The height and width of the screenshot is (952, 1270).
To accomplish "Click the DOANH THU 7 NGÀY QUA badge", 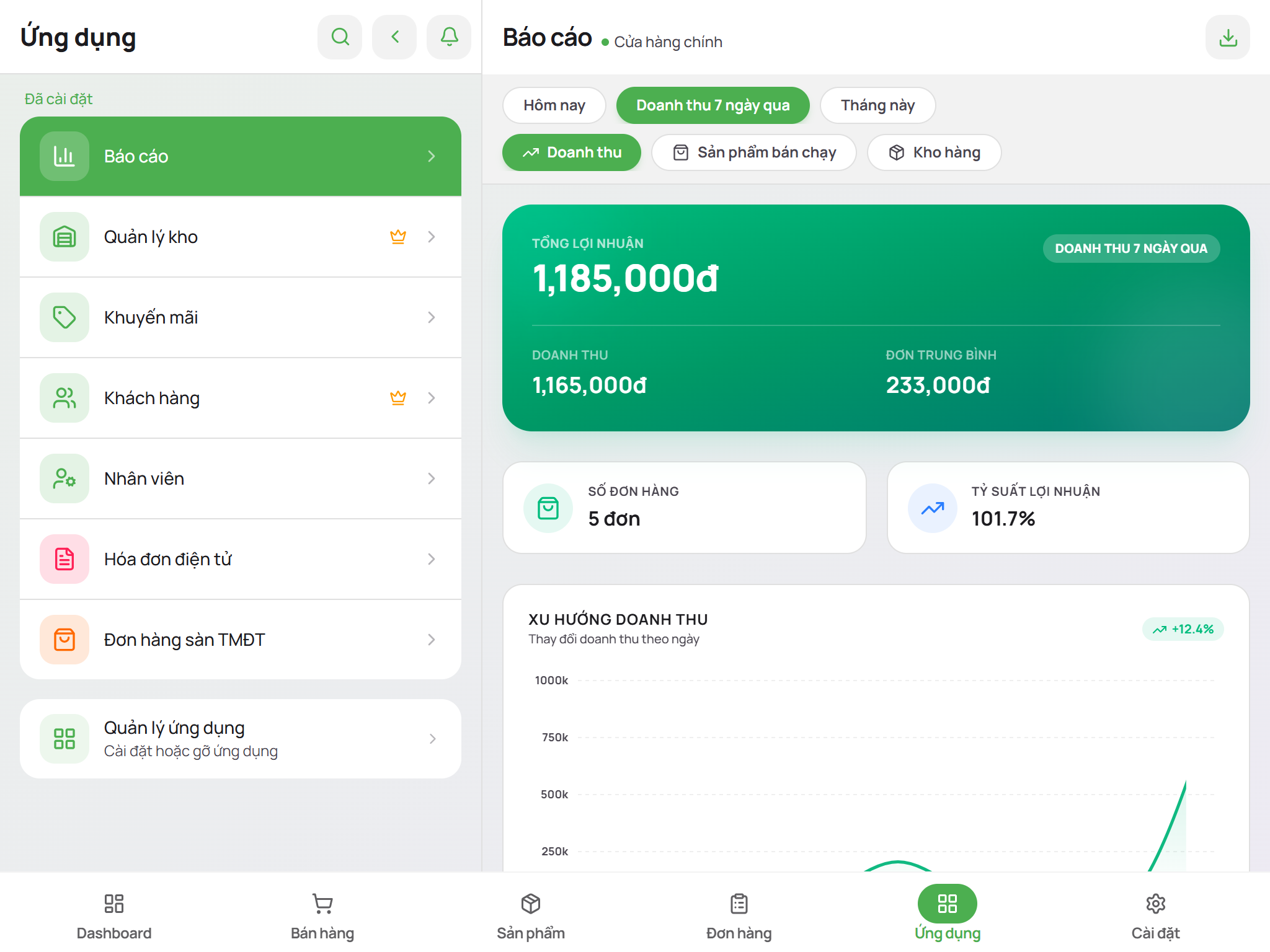I will pos(1131,249).
